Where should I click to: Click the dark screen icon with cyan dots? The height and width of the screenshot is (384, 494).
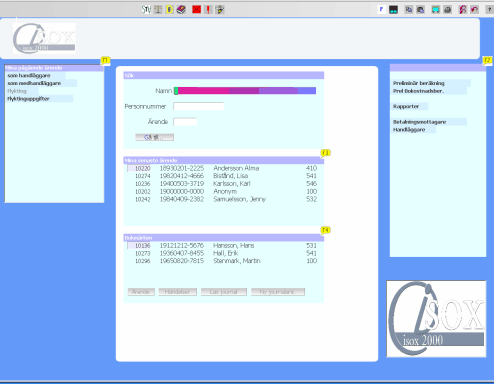(x=393, y=10)
